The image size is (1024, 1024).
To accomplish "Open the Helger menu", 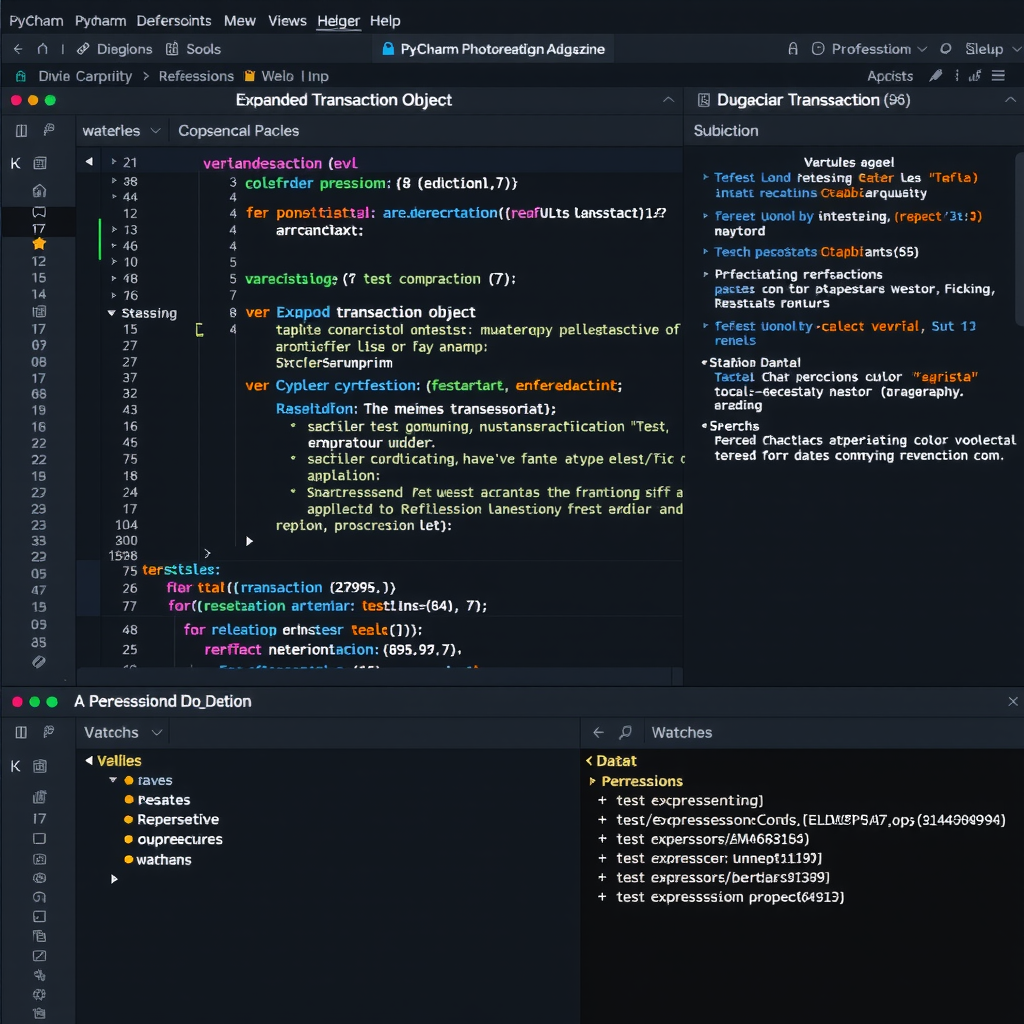I will pyautogui.click(x=338, y=20).
